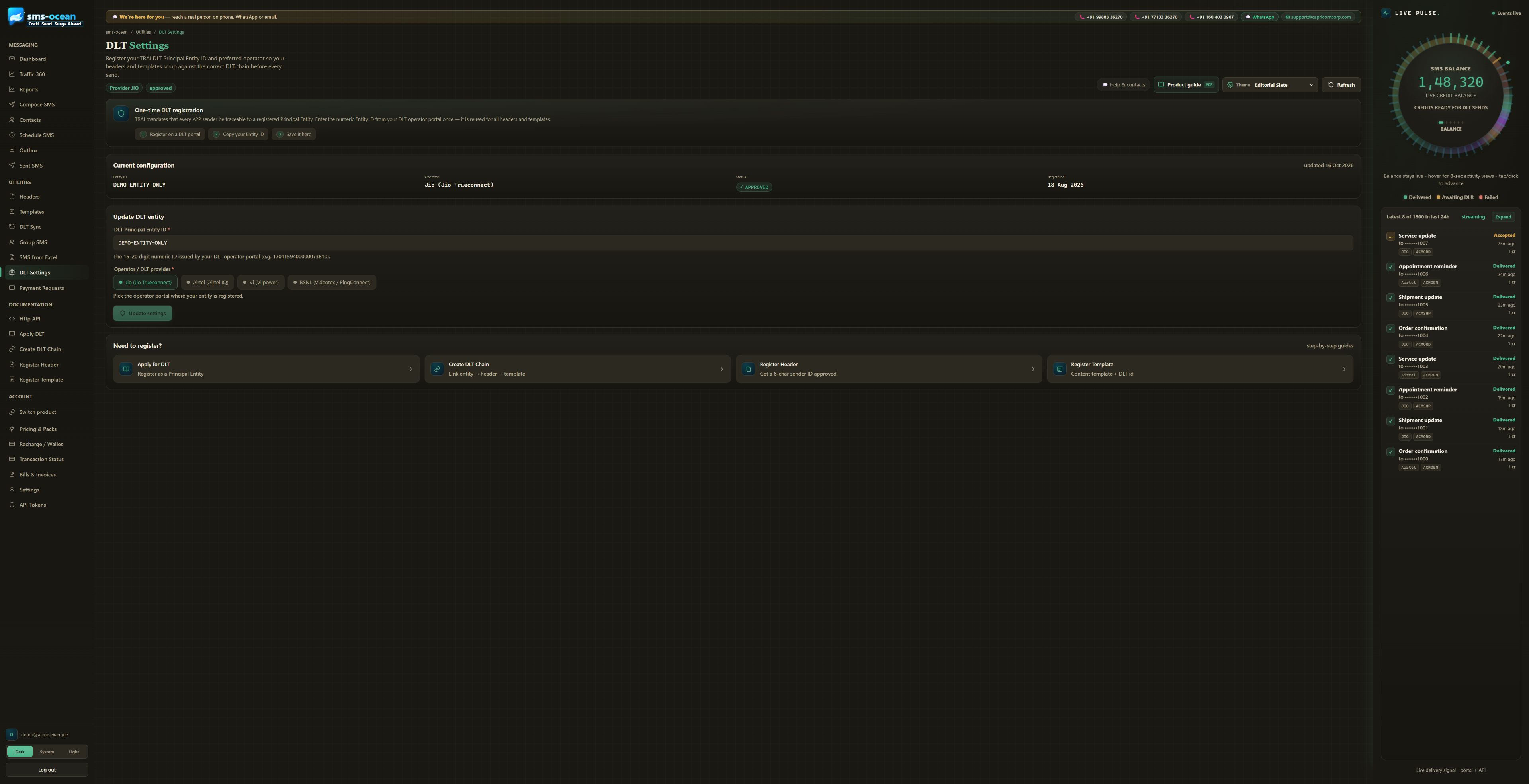Screen dimensions: 1529x784
Task: Open the Theme Editorial Slate dropdown
Action: tap(1270, 85)
